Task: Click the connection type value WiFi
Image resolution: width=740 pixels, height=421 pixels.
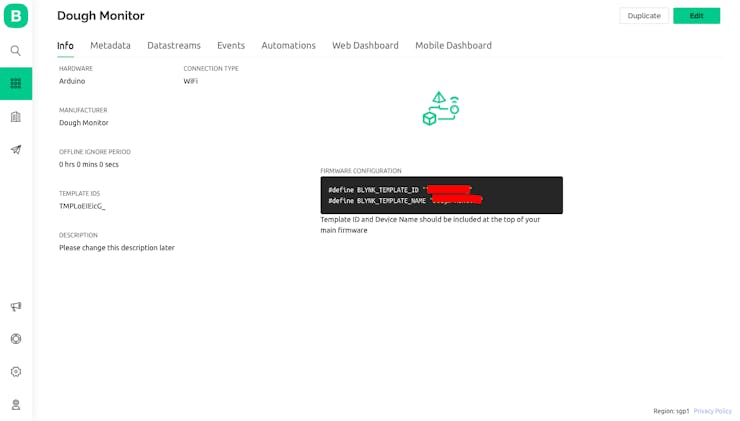Action: click(x=190, y=81)
